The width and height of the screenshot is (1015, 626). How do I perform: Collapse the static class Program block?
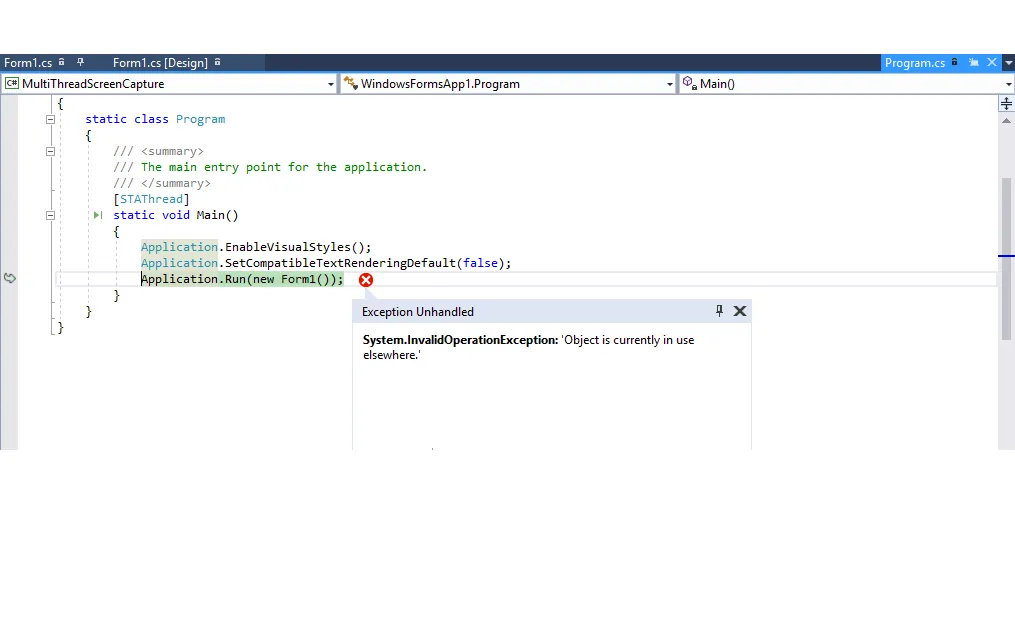click(50, 119)
